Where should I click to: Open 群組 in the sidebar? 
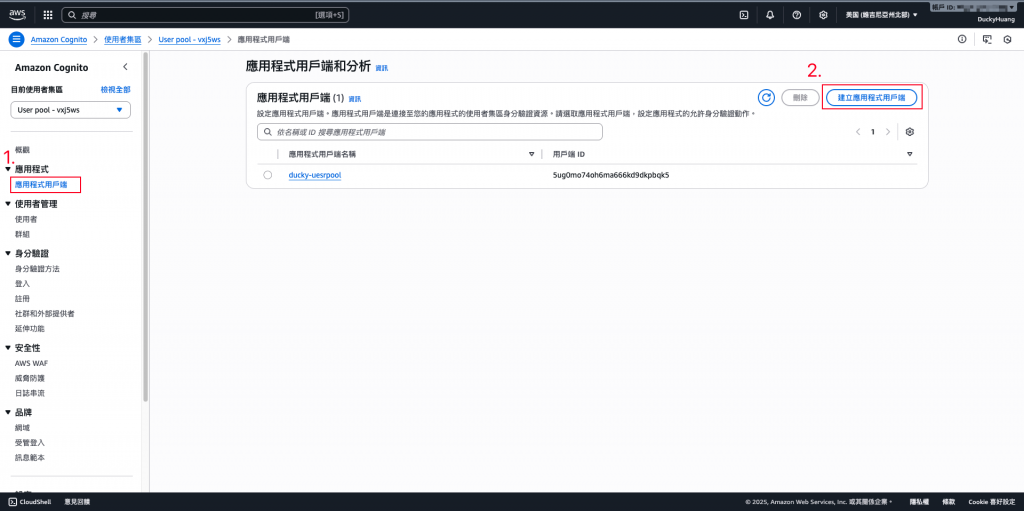tap(22, 234)
